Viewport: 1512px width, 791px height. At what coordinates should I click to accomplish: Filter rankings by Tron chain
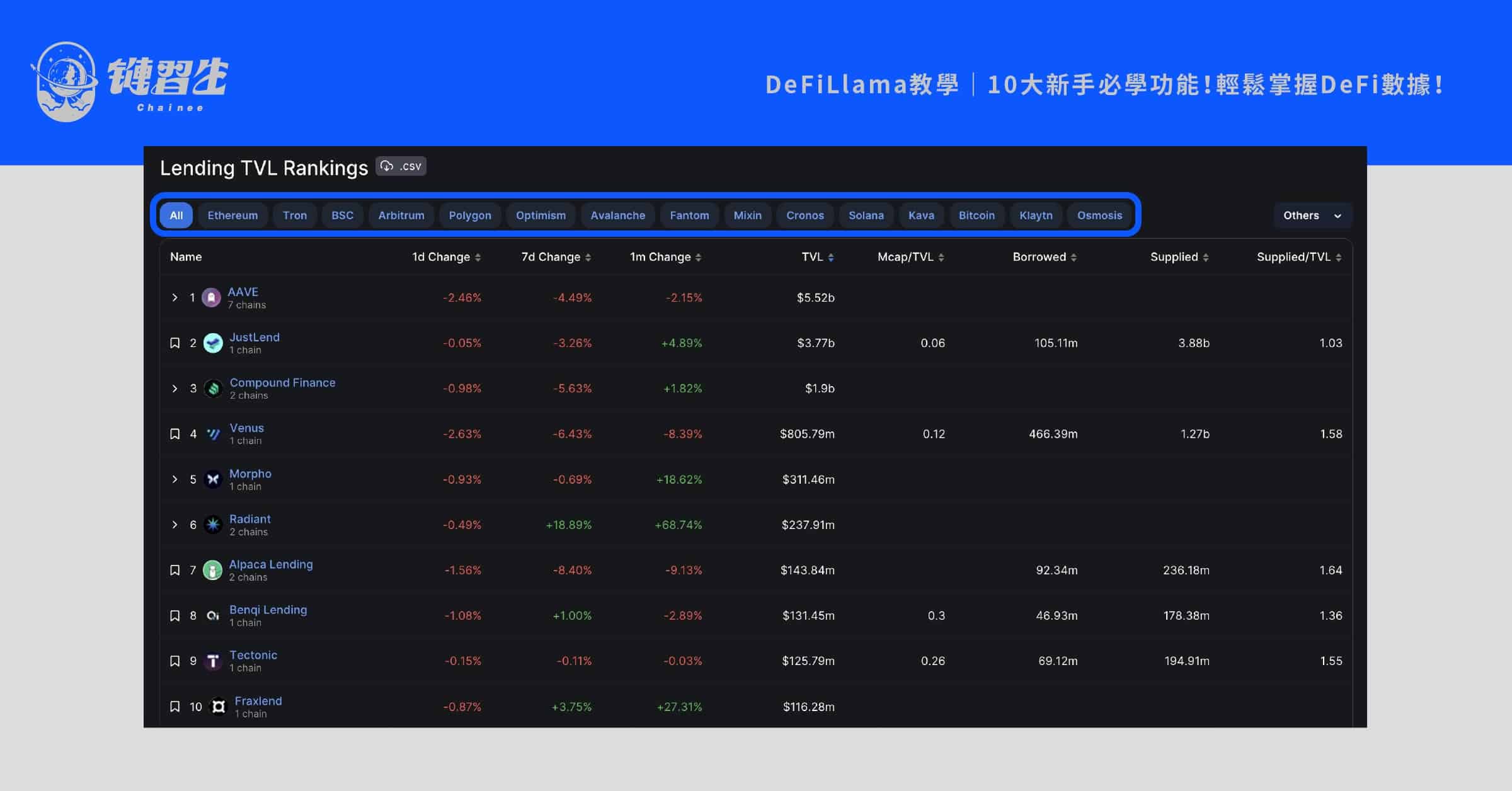click(x=295, y=215)
